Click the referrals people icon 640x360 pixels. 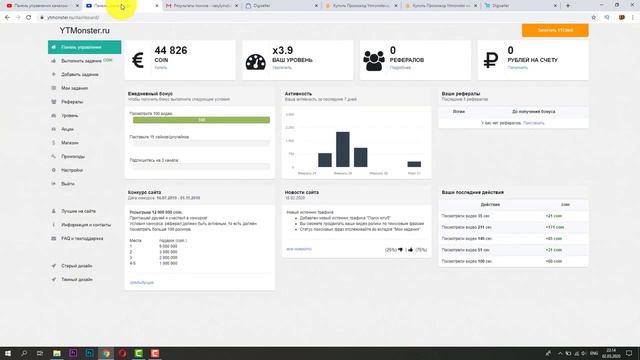click(x=373, y=61)
